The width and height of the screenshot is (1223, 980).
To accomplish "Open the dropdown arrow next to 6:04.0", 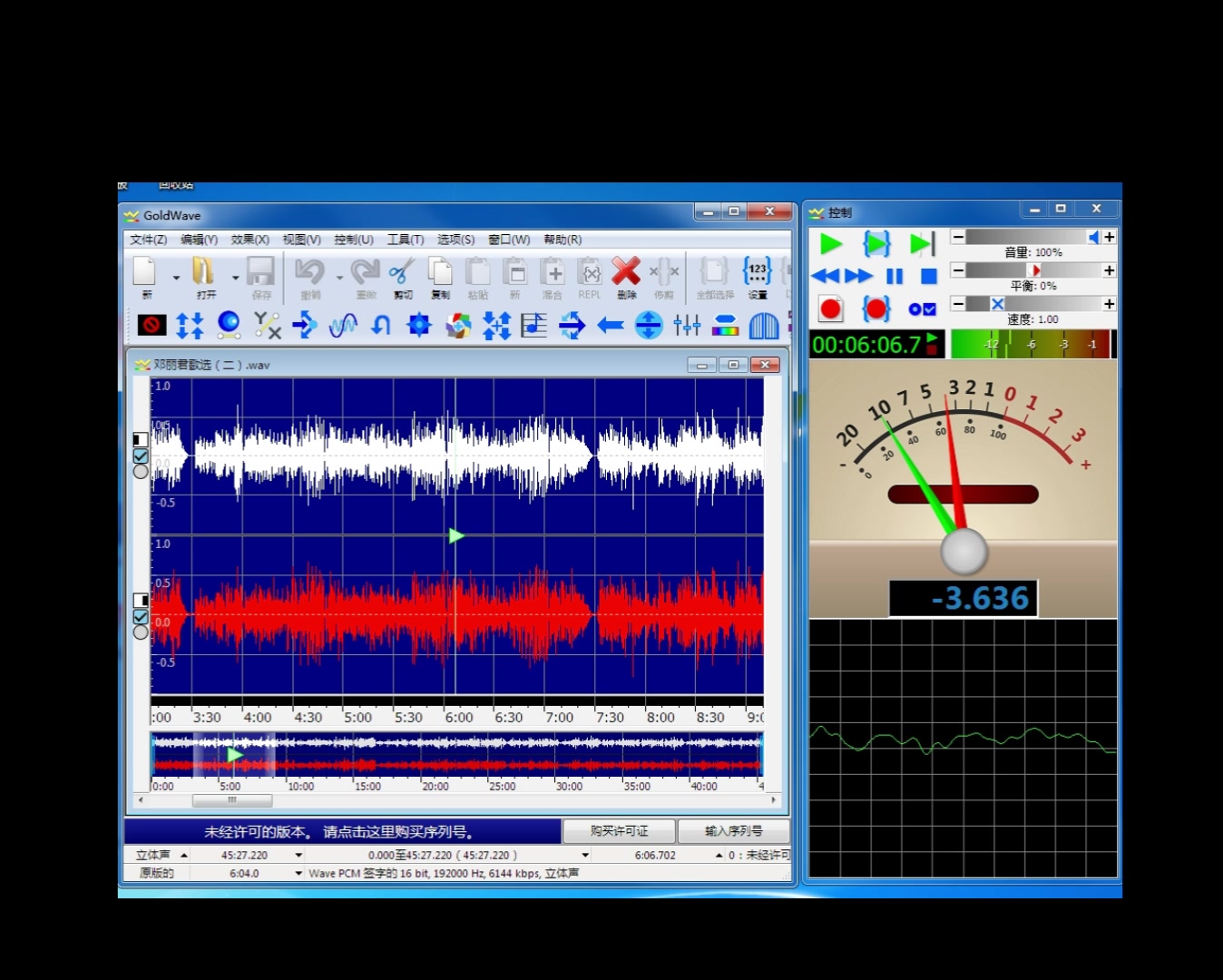I will pyautogui.click(x=298, y=873).
